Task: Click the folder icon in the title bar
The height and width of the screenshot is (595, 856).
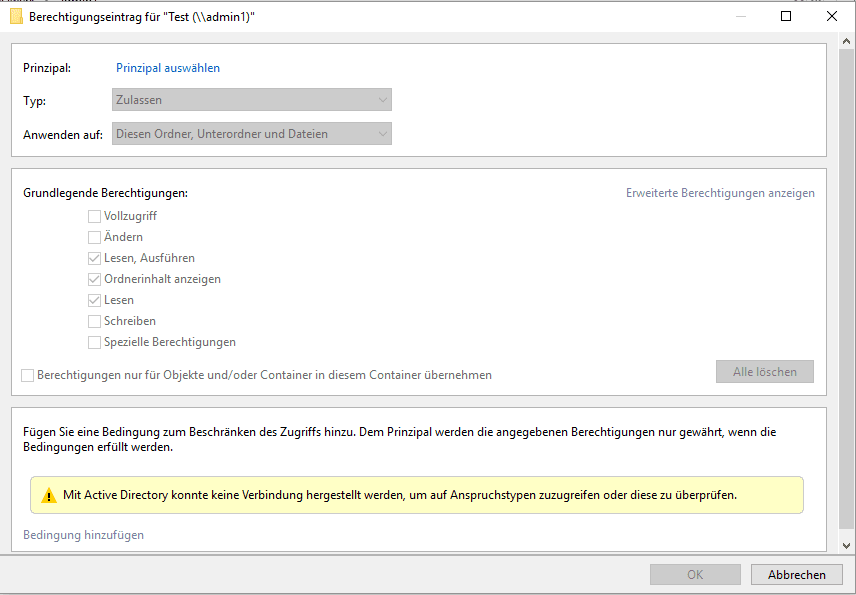Action: (16, 16)
